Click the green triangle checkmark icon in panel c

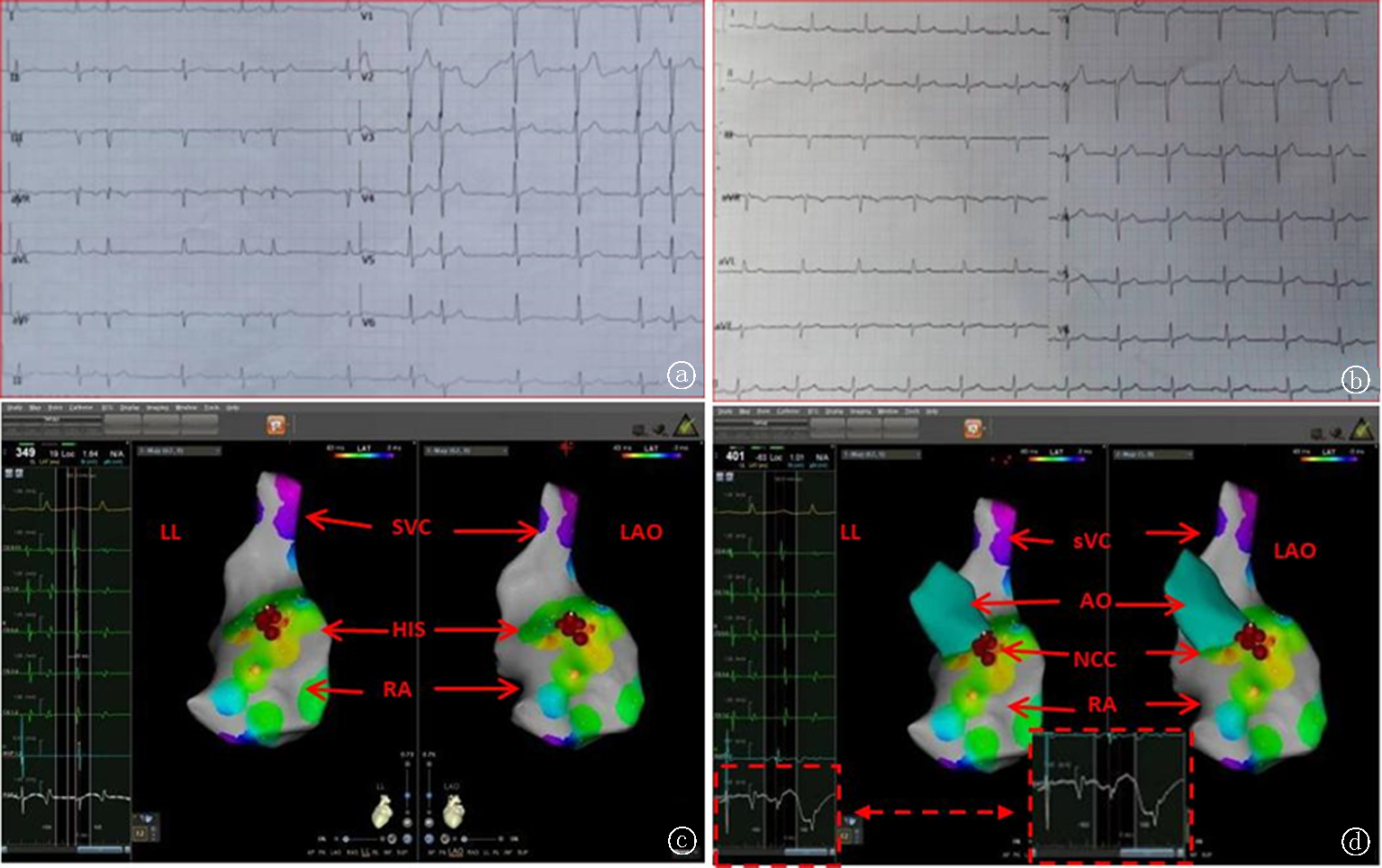684,425
